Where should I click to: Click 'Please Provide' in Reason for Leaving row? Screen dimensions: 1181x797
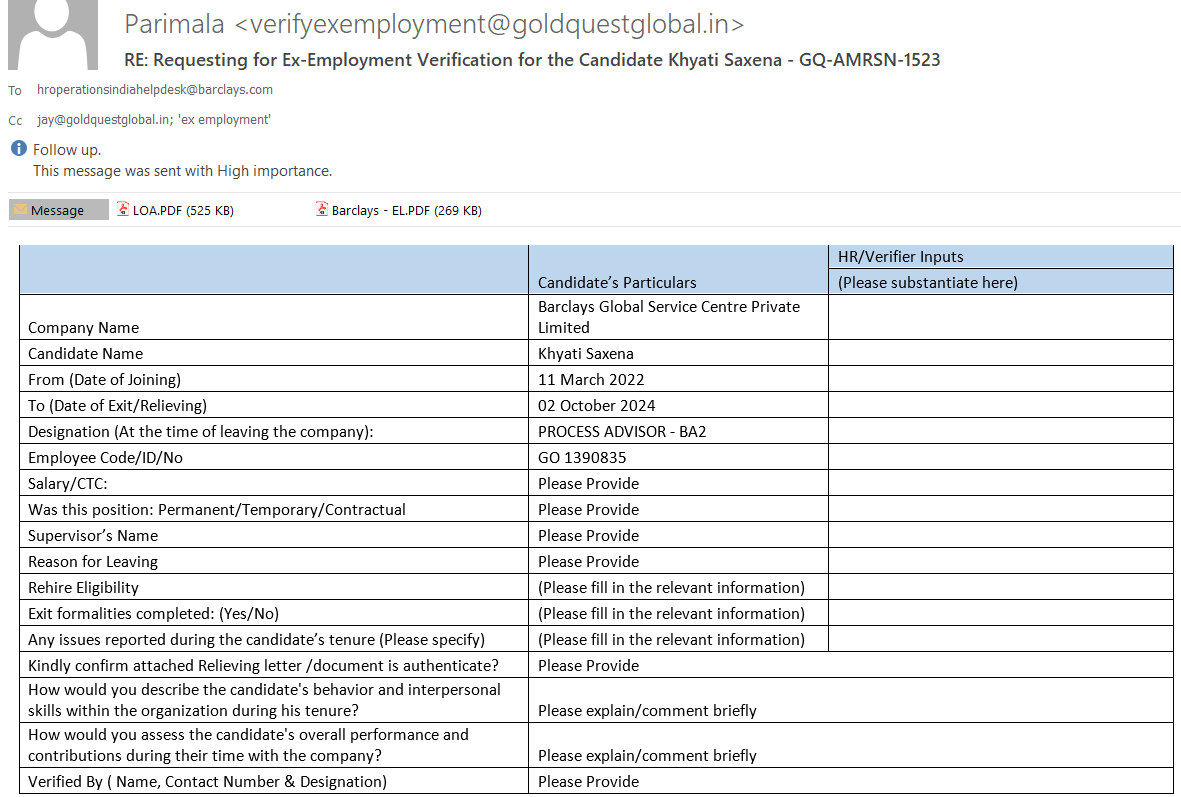tap(588, 561)
